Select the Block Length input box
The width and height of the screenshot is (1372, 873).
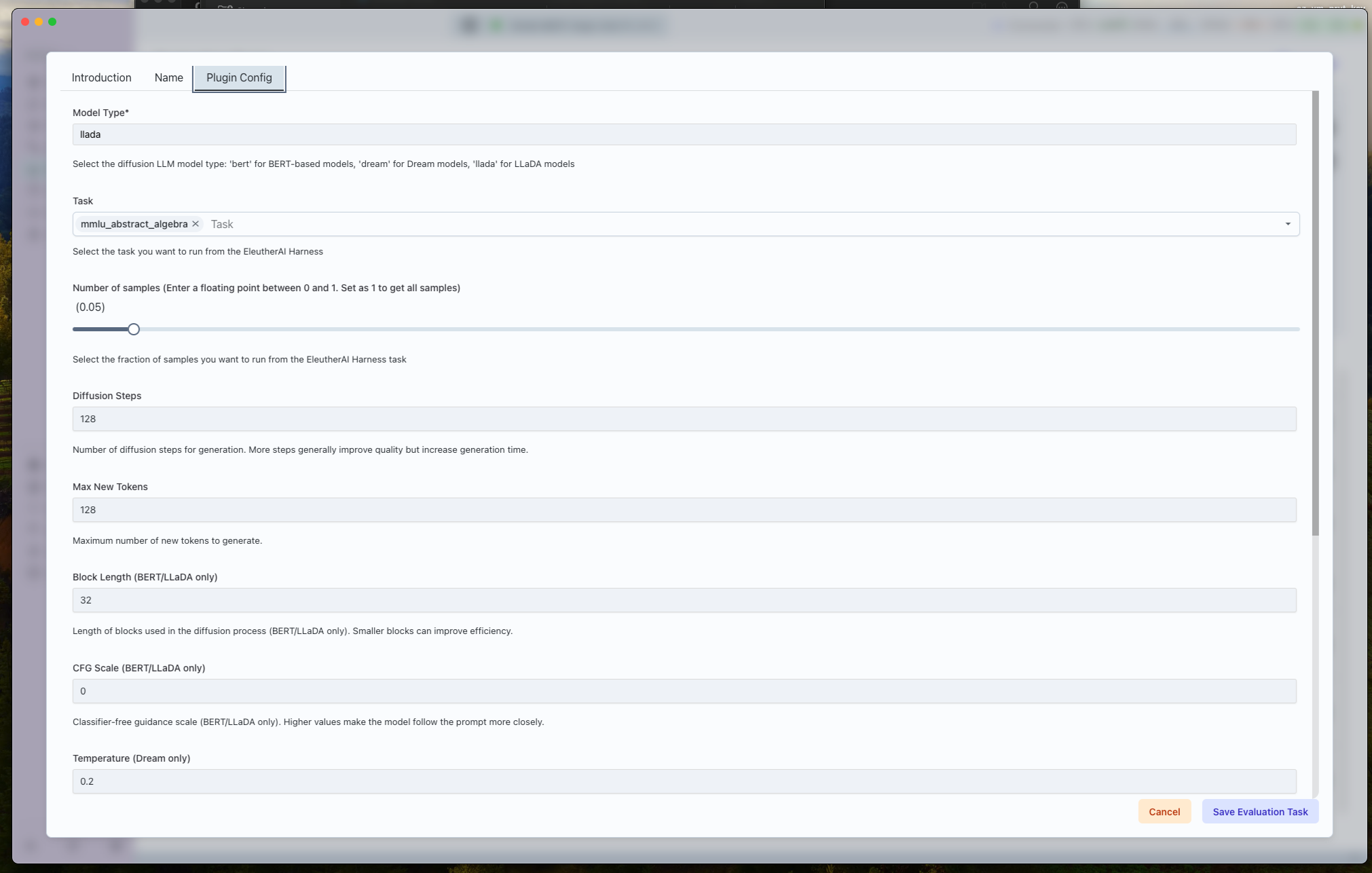coord(684,600)
